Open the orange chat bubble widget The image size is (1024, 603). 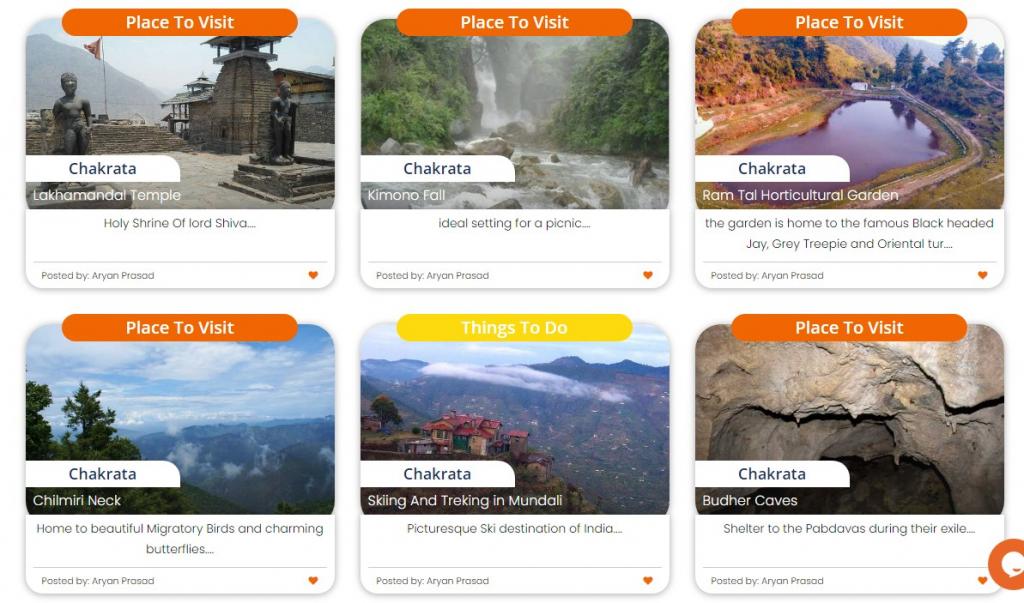1007,564
